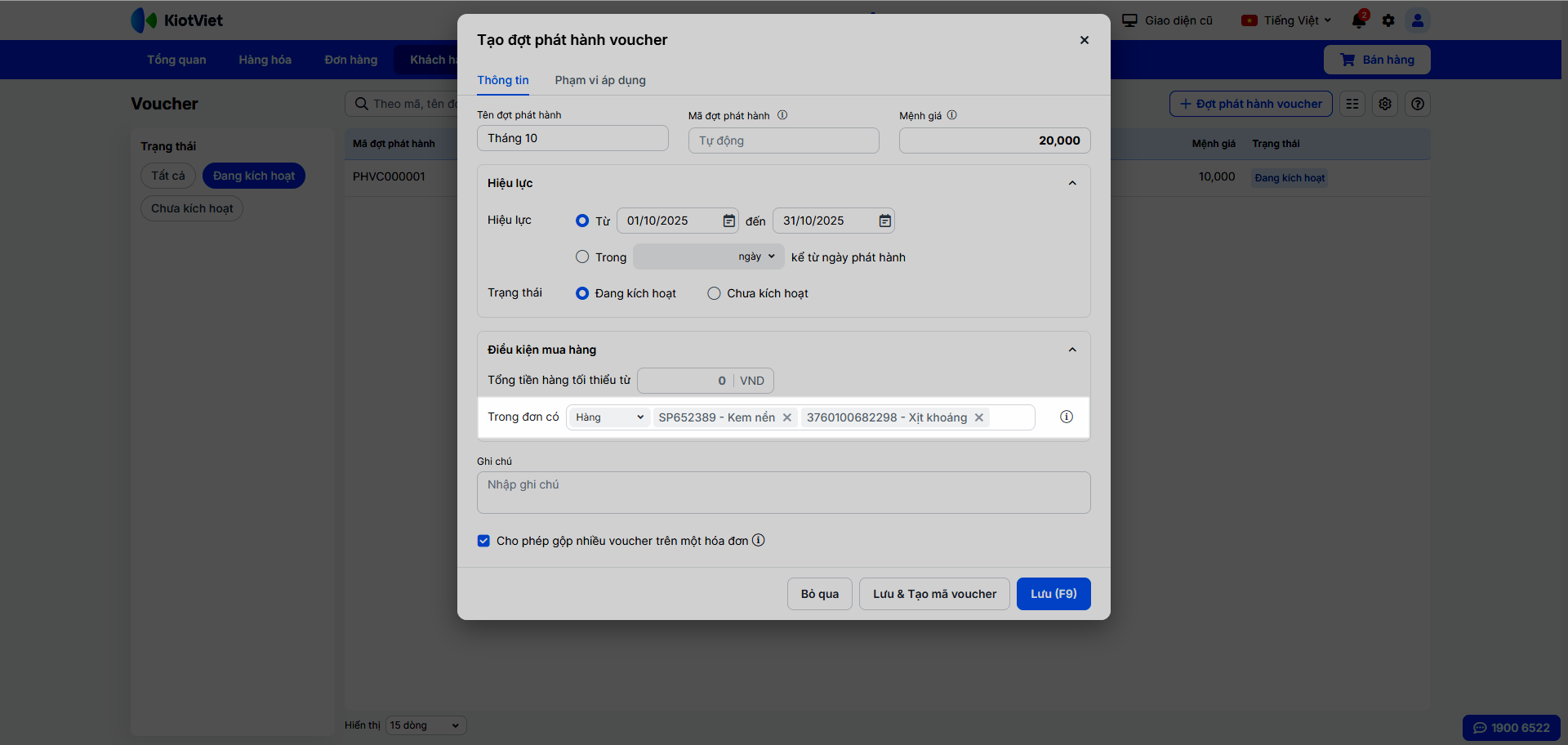Click the Bỏ qua button

[x=820, y=594]
